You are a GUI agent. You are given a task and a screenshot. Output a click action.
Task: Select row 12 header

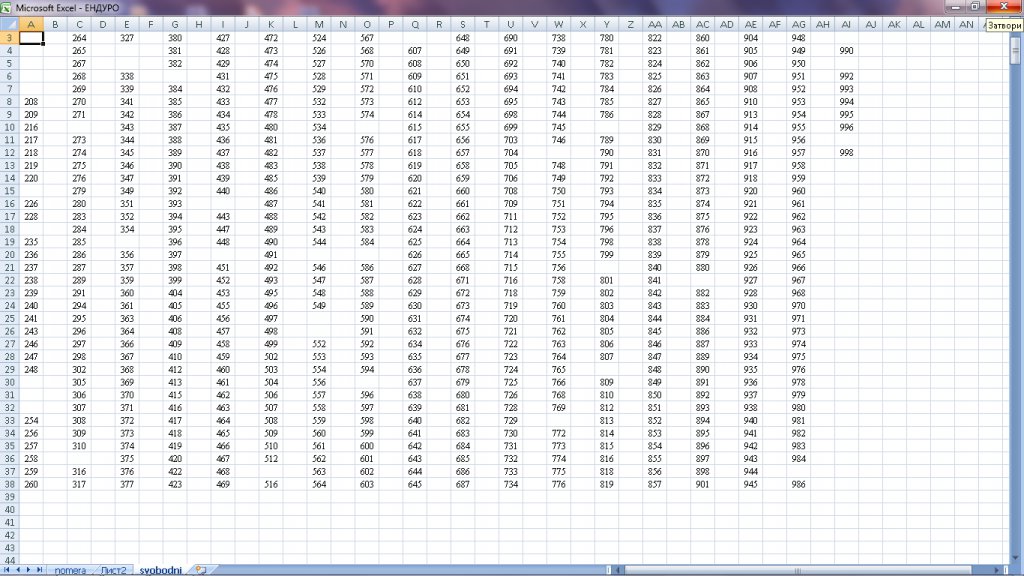click(9, 153)
